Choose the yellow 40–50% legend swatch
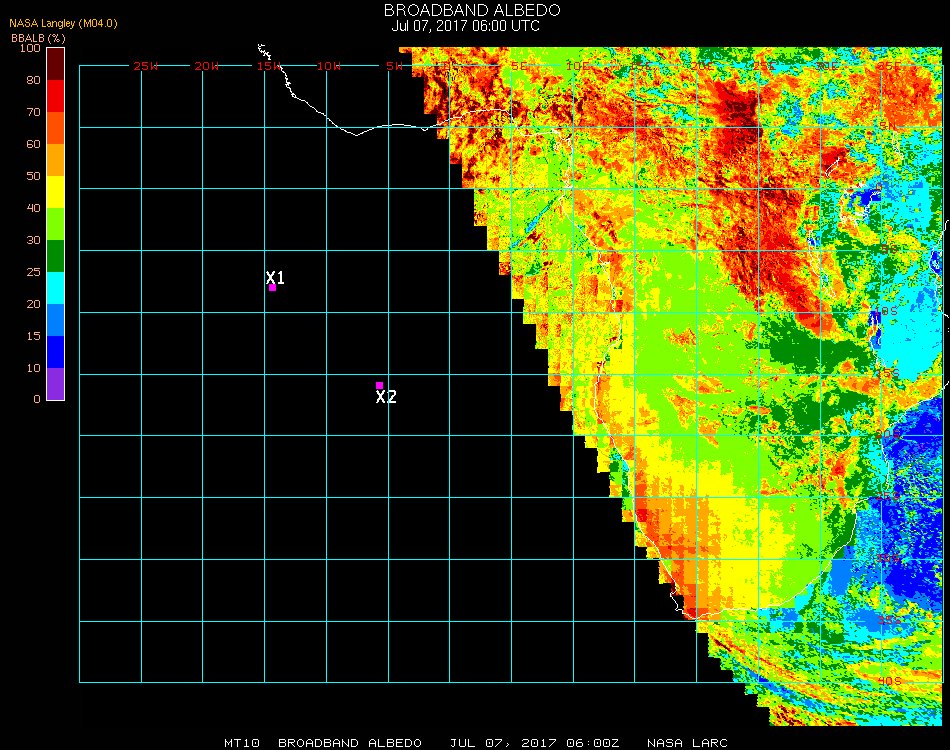This screenshot has width=950, height=750. (56, 192)
